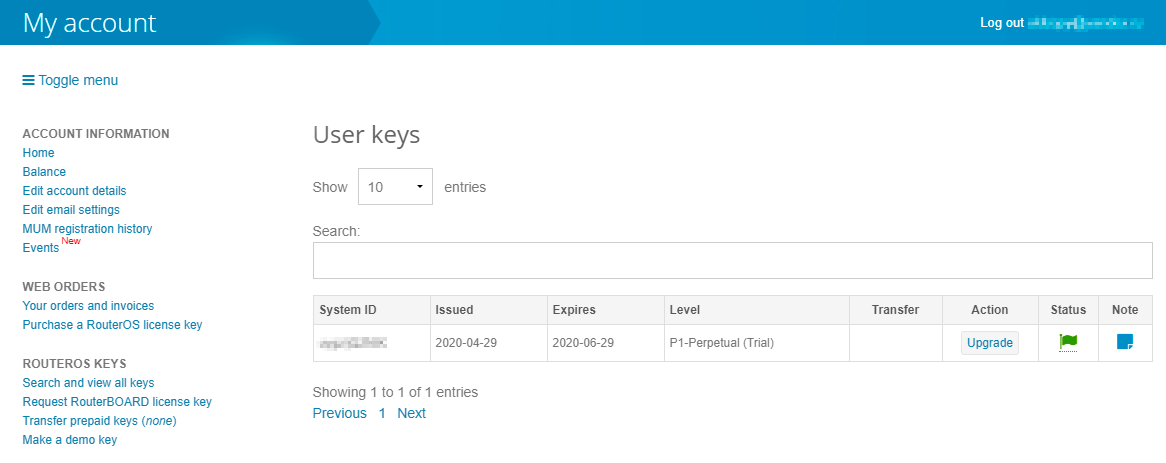Screen dimensions: 1166x463
Task: Sort table by System ID column
Action: click(x=348, y=310)
